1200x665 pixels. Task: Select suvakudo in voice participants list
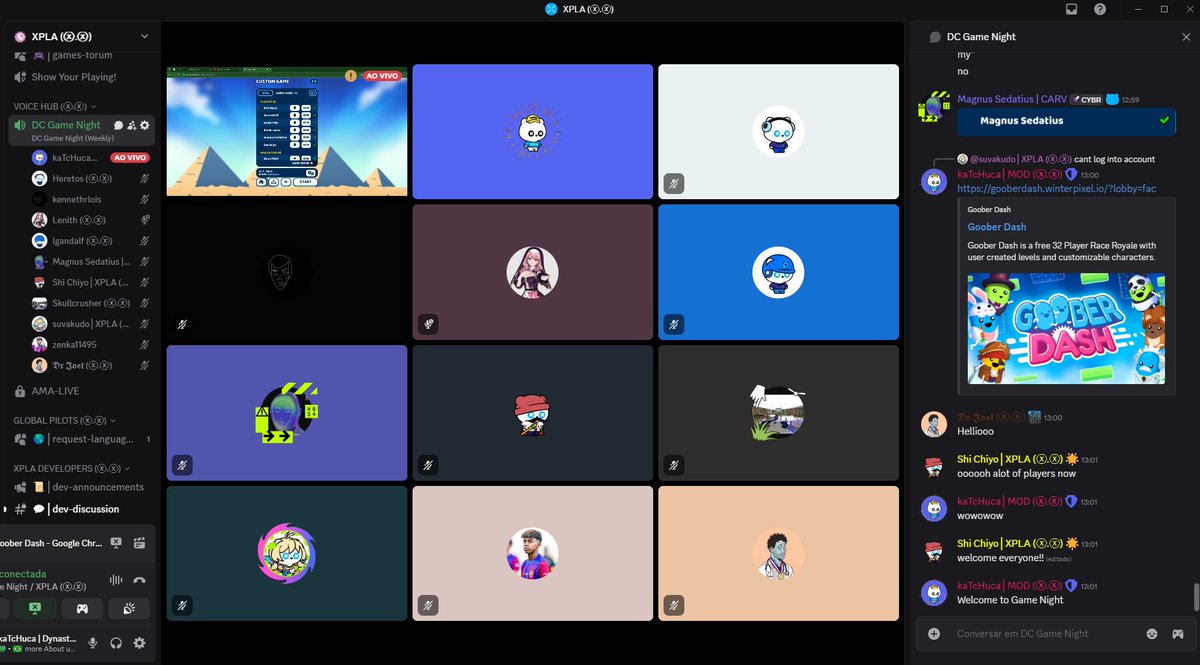coord(91,324)
